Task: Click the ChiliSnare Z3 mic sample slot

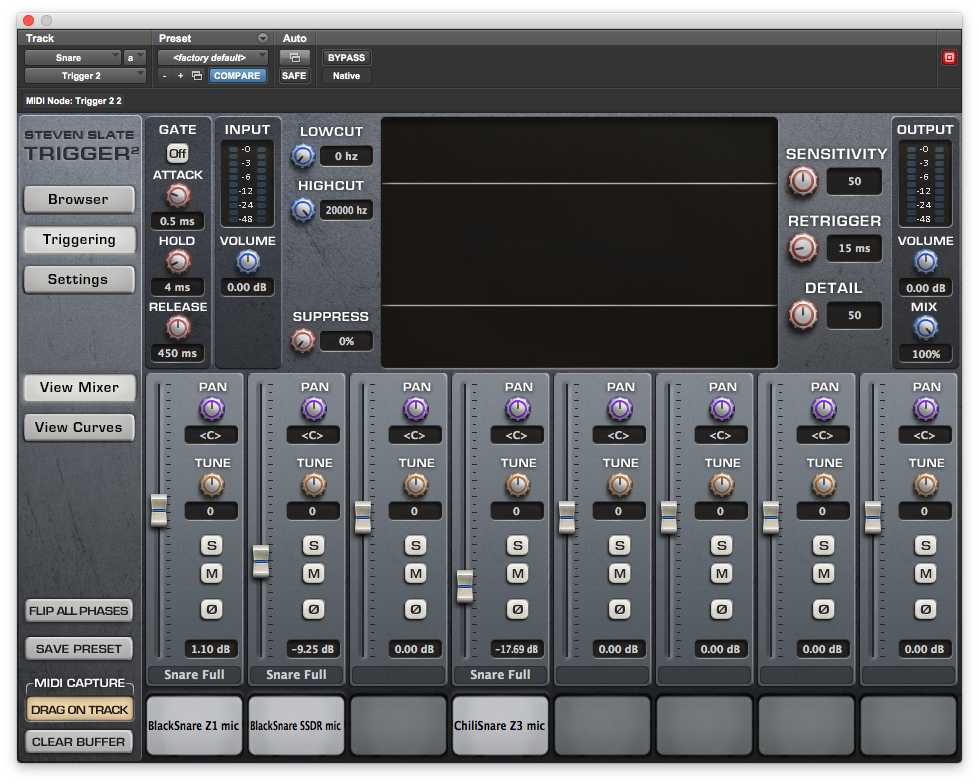Action: point(501,726)
